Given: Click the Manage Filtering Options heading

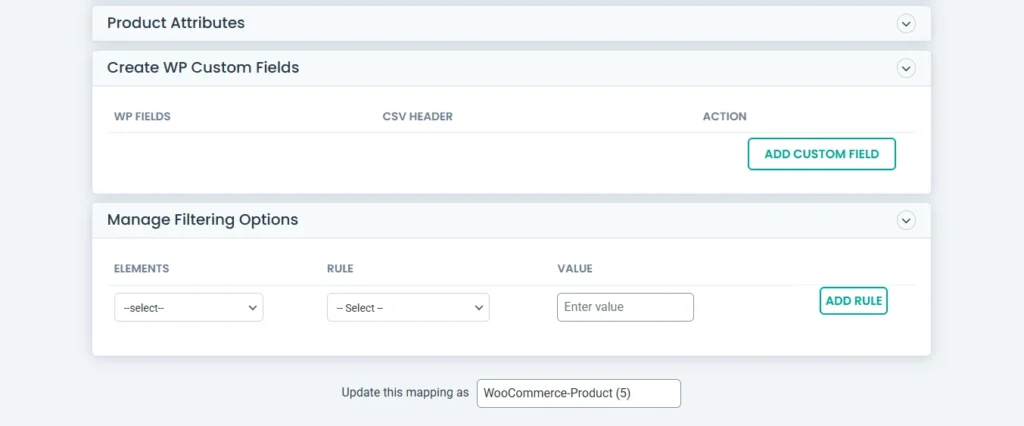Looking at the screenshot, I should [202, 220].
